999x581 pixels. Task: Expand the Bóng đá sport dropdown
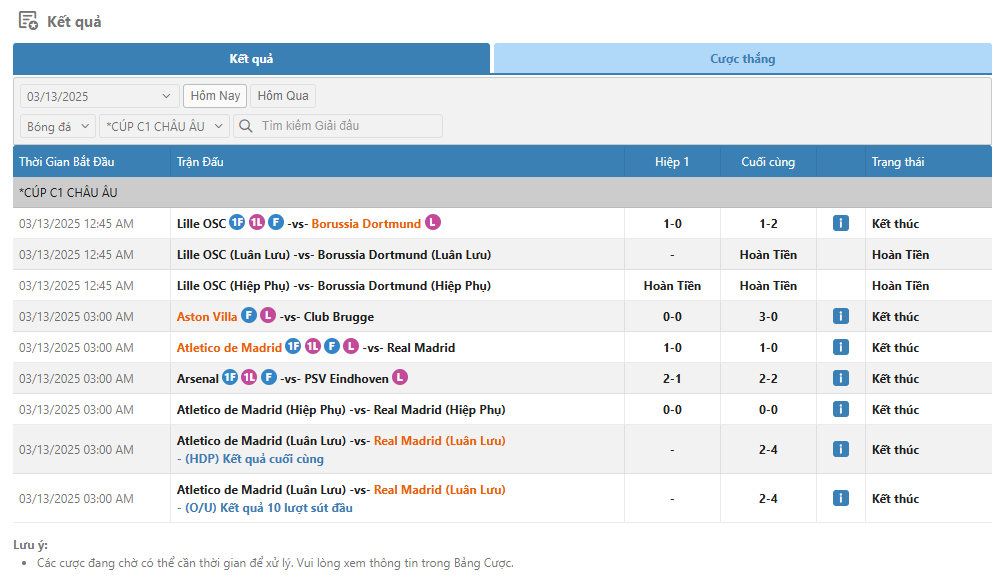point(58,126)
